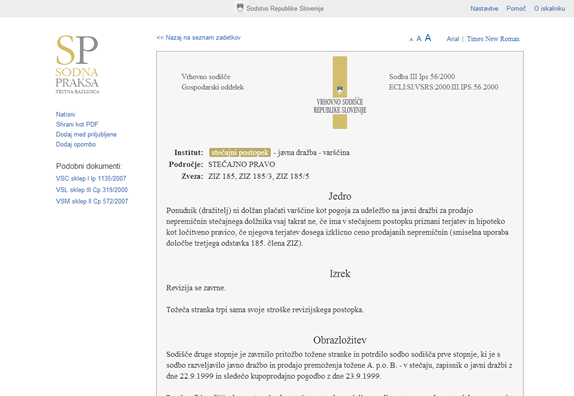Click Dodaj opombo
Image resolution: width=574 pixels, height=396 pixels.
coord(76,144)
